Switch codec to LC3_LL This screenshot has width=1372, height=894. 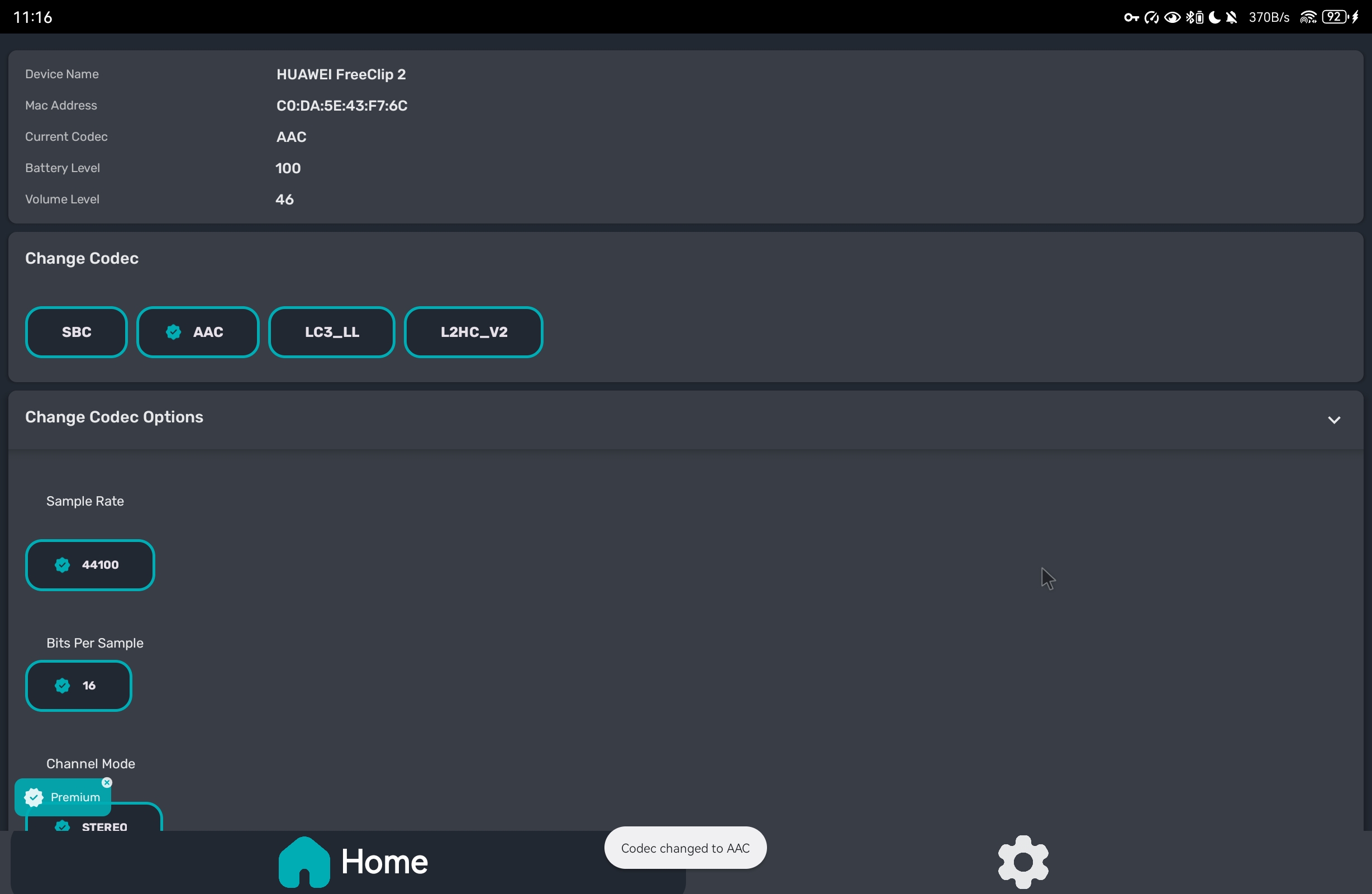[331, 332]
